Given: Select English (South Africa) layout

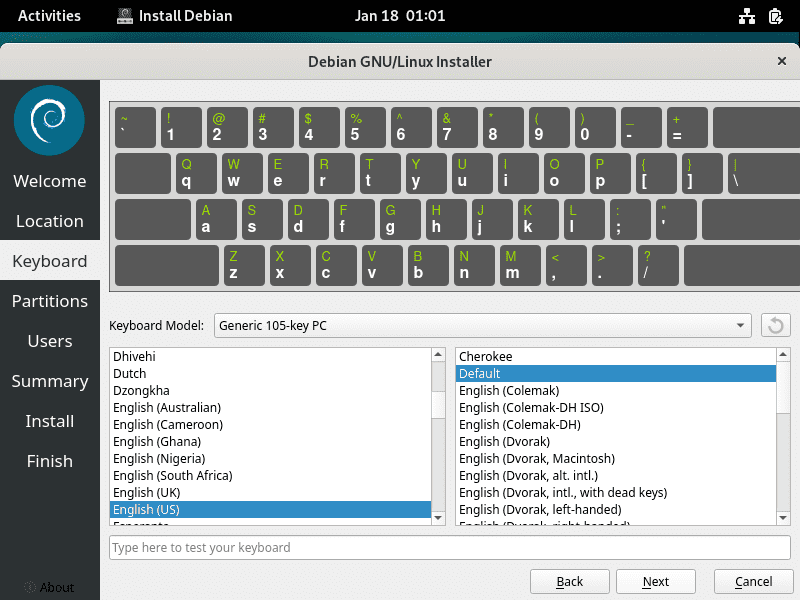Looking at the screenshot, I should pyautogui.click(x=270, y=476).
